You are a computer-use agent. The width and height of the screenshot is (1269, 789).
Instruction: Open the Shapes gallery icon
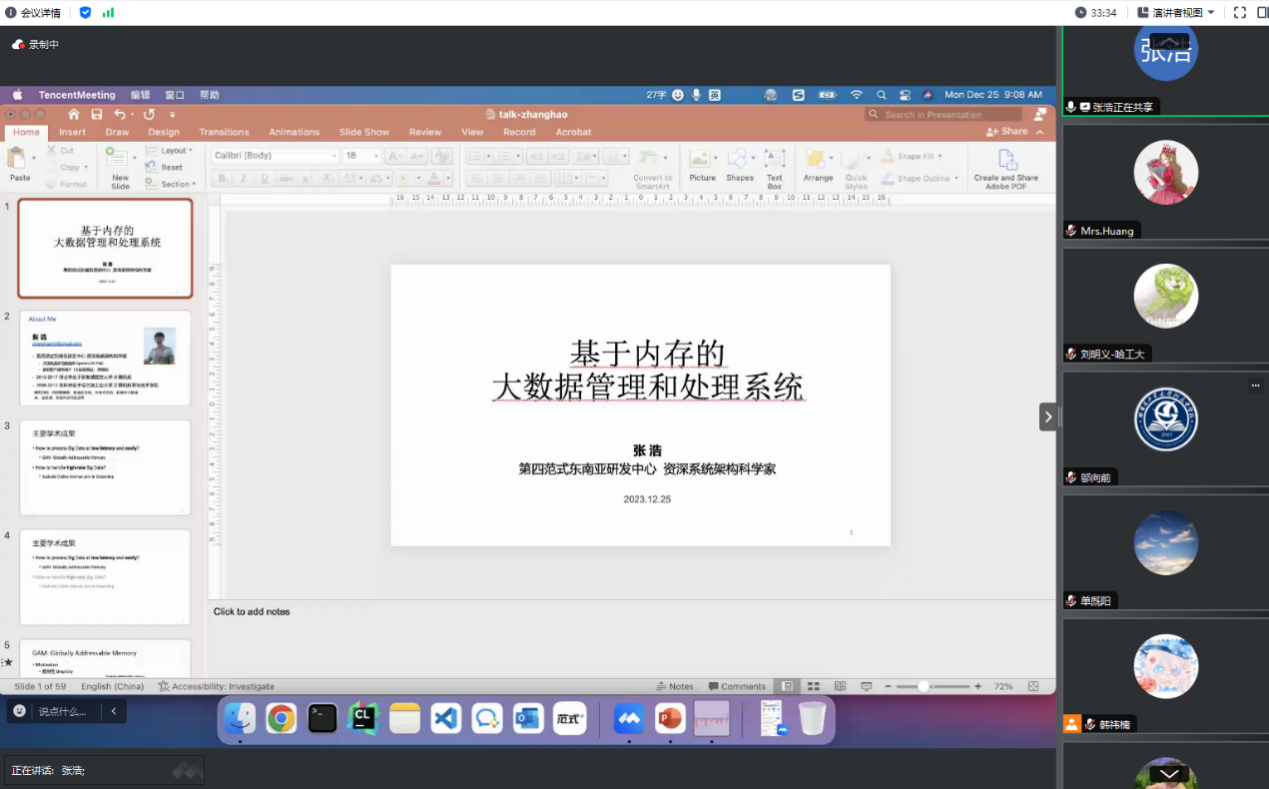tap(739, 161)
